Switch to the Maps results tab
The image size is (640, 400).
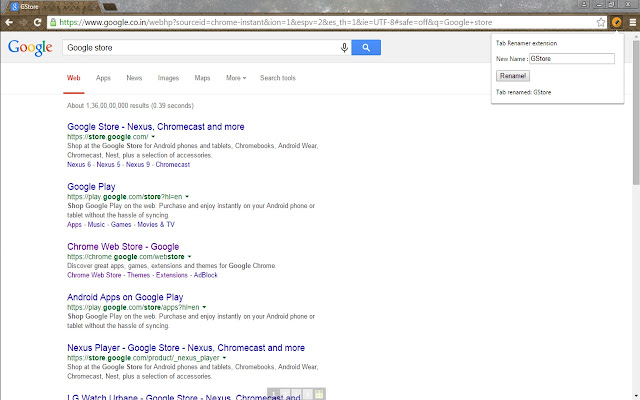[202, 78]
